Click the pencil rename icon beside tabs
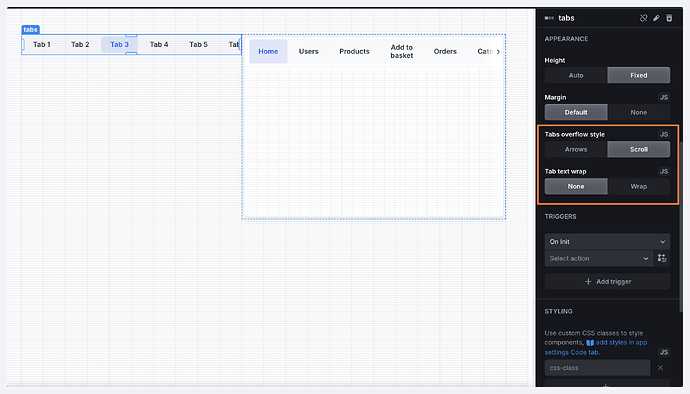 [656, 18]
